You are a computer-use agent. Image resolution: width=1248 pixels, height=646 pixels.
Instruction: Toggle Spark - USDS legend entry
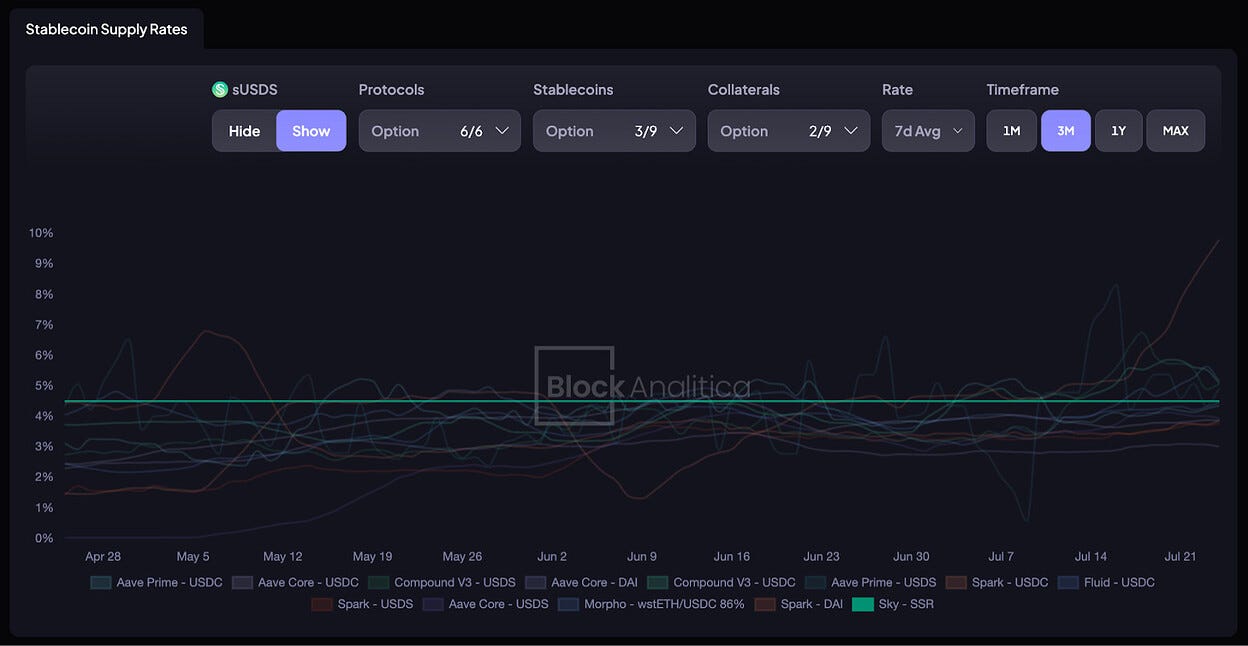362,604
